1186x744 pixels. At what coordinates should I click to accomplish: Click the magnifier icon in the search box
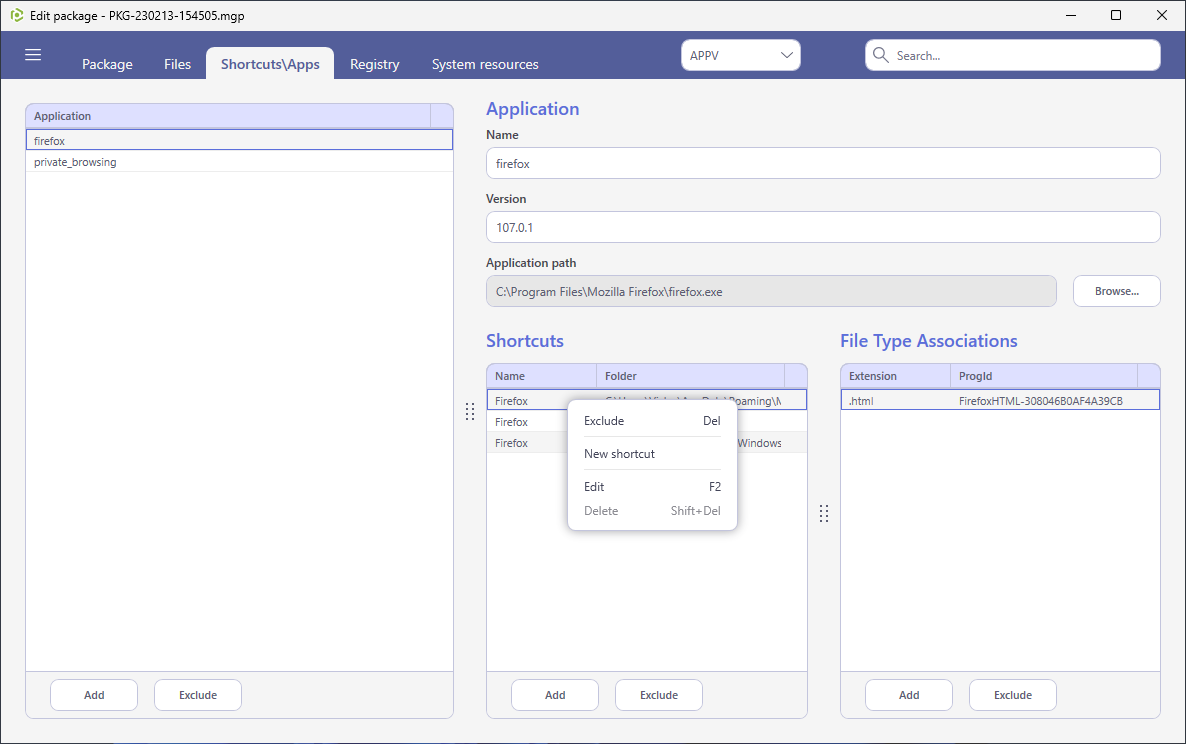click(880, 55)
